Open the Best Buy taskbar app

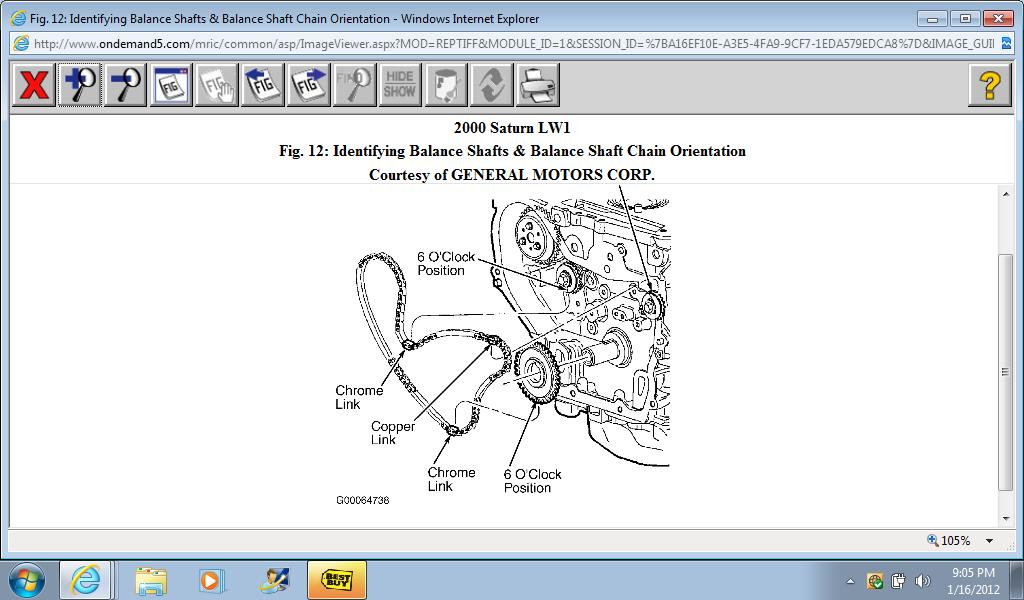[x=336, y=580]
